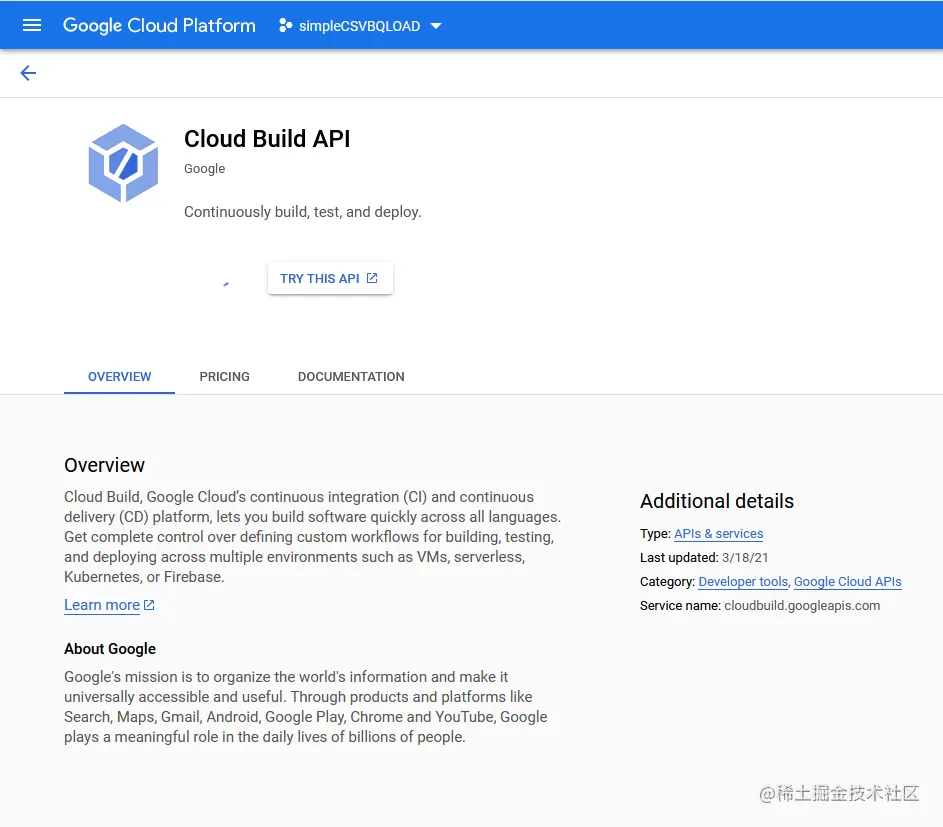Screen dimensions: 943x827
Task: Click the project icon beside simpleCSVBQLOAD
Action: 286,25
